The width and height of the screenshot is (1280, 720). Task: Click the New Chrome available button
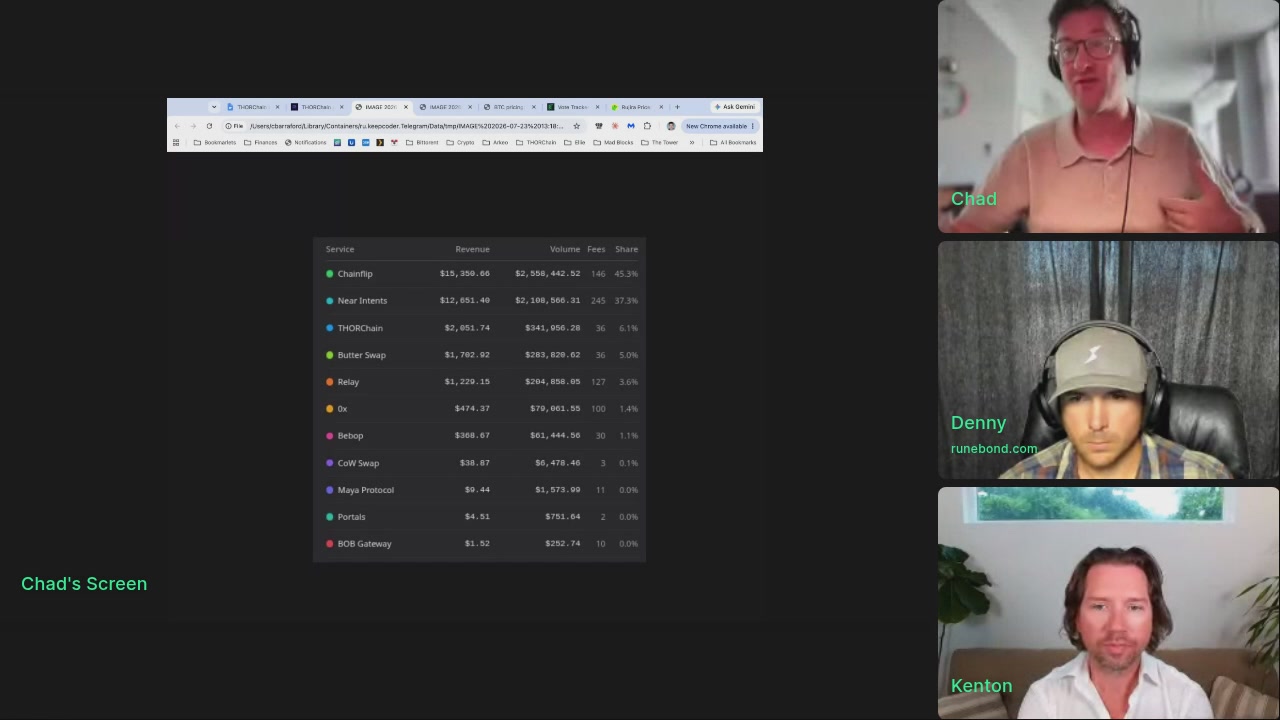pos(720,126)
